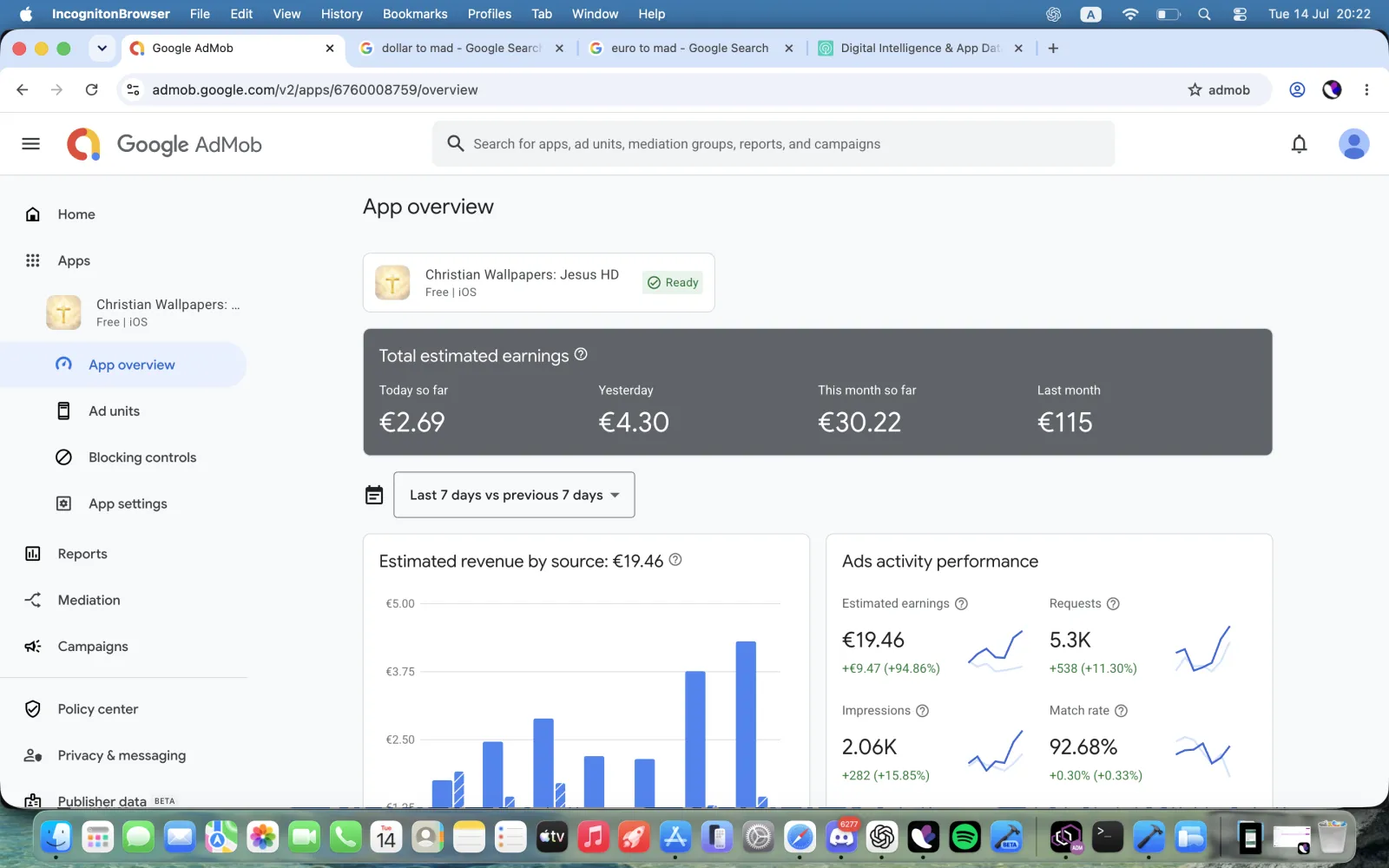Click help icon beside Total estimated earnings
1389x868 pixels.
[581, 354]
